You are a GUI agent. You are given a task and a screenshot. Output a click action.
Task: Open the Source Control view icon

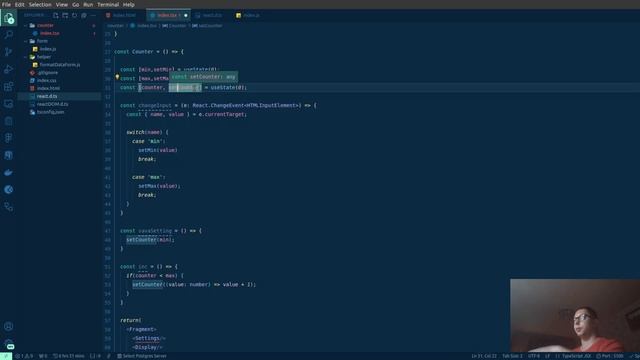[9, 52]
